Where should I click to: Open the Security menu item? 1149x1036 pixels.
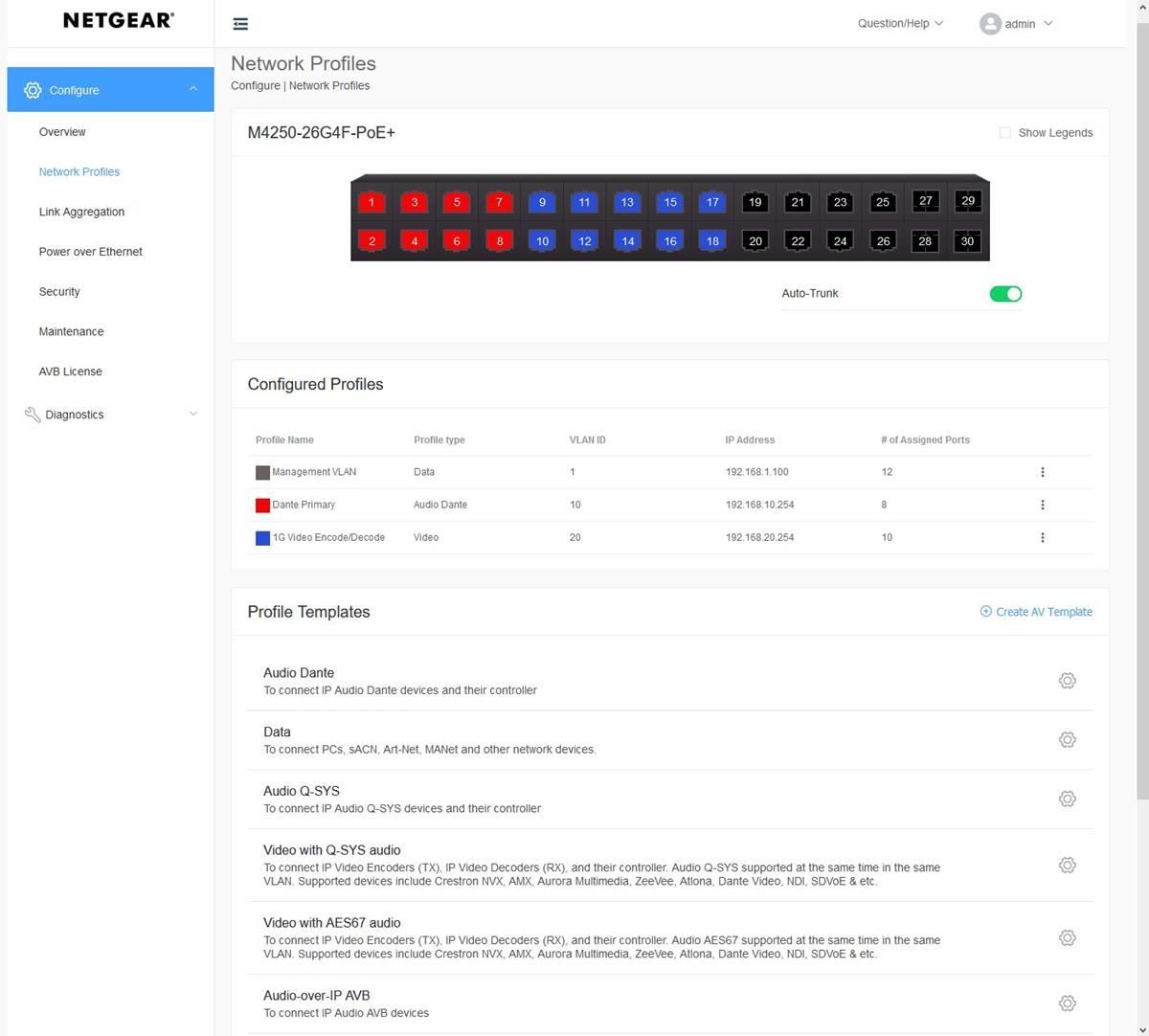pyautogui.click(x=59, y=292)
